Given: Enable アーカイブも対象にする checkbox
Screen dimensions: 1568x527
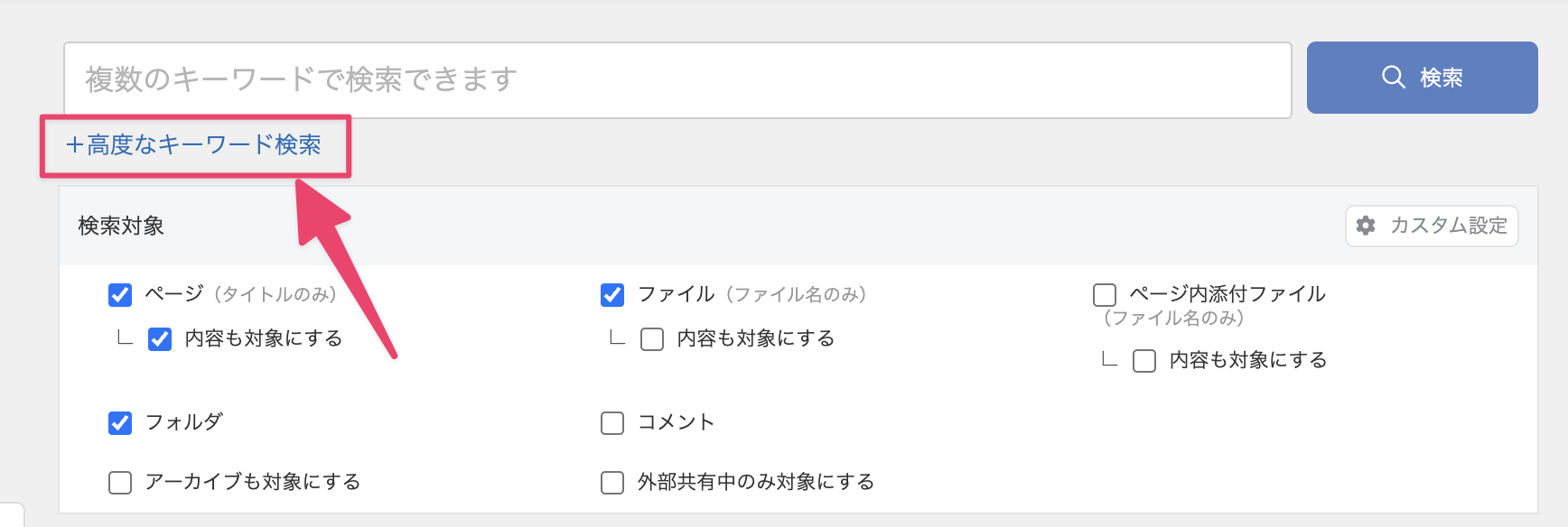Looking at the screenshot, I should (x=120, y=483).
